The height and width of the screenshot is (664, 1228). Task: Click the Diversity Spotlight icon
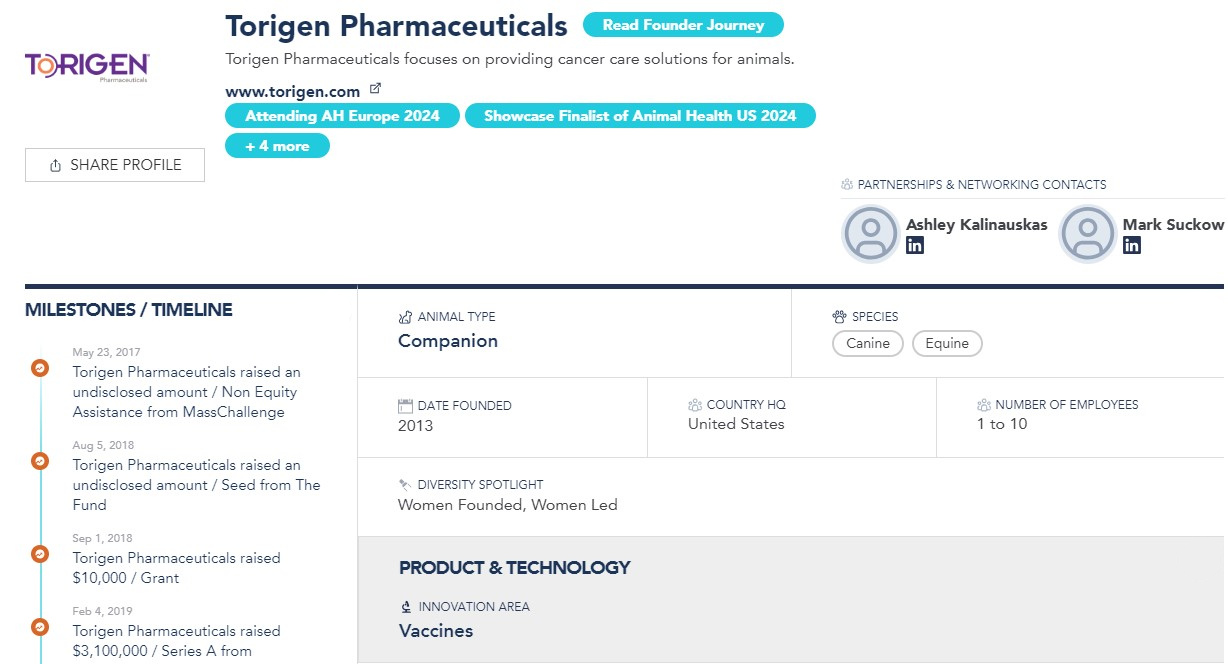click(405, 485)
